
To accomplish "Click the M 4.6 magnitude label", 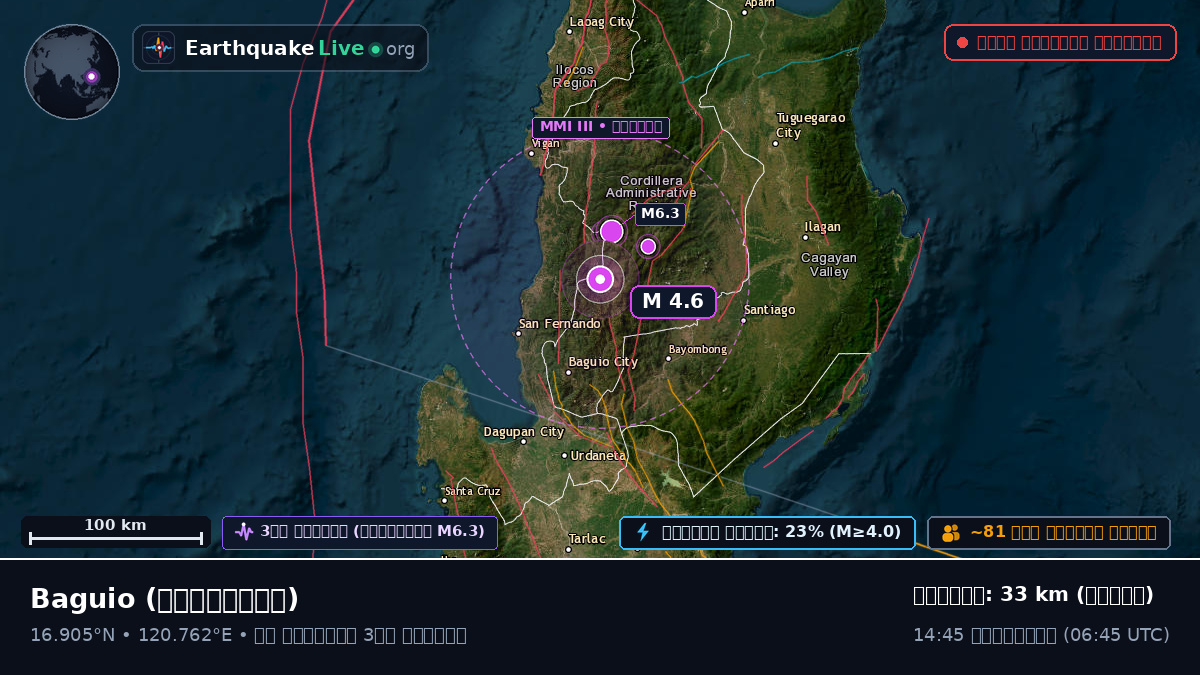I will click(x=673, y=302).
